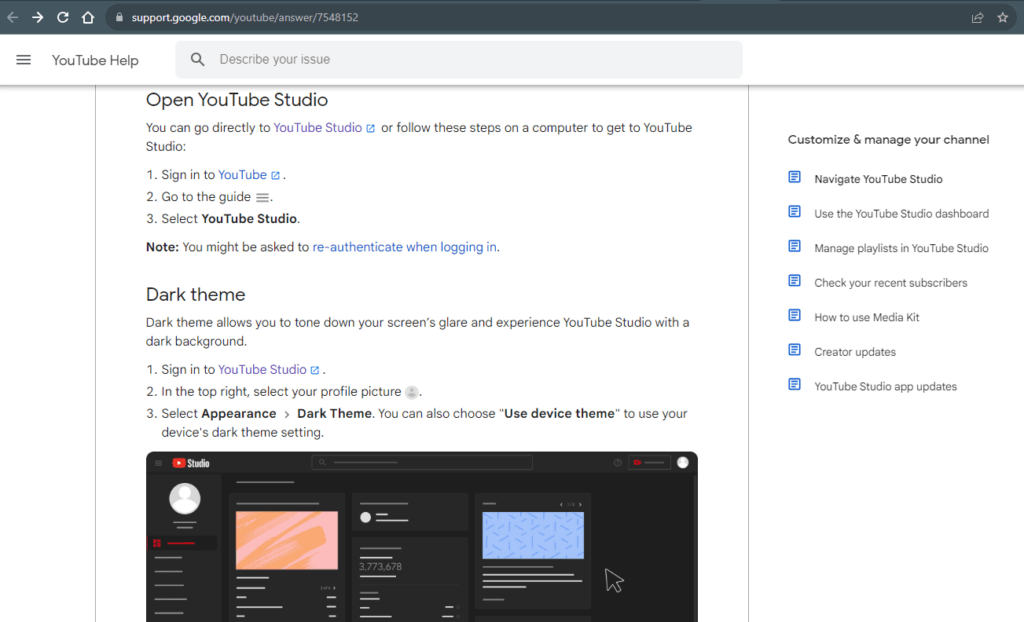
Task: Open How to use Media Kit article
Action: tap(867, 318)
